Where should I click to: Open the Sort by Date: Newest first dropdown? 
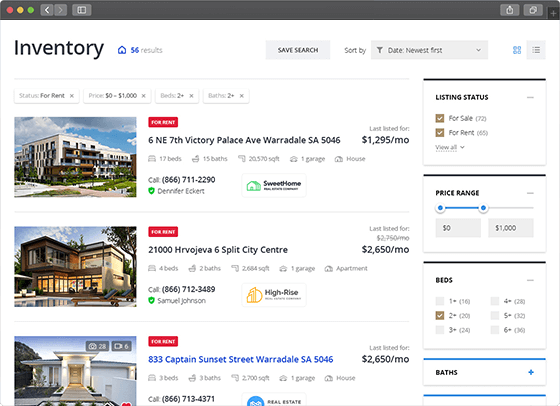coord(429,50)
